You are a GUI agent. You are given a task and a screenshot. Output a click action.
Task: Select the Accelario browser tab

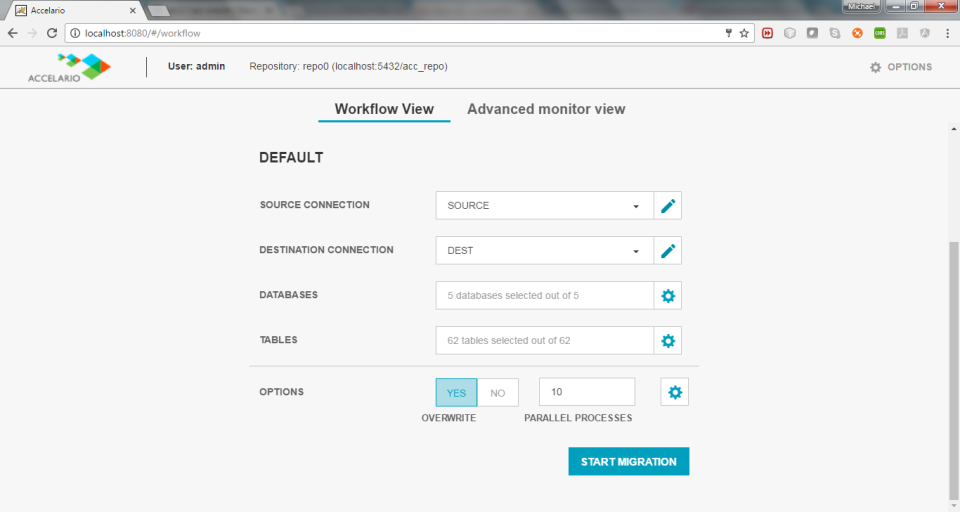(73, 10)
